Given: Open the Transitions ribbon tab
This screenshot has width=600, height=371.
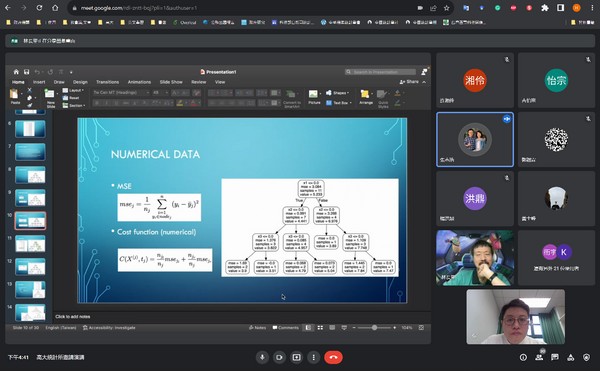Looking at the screenshot, I should 108,82.
